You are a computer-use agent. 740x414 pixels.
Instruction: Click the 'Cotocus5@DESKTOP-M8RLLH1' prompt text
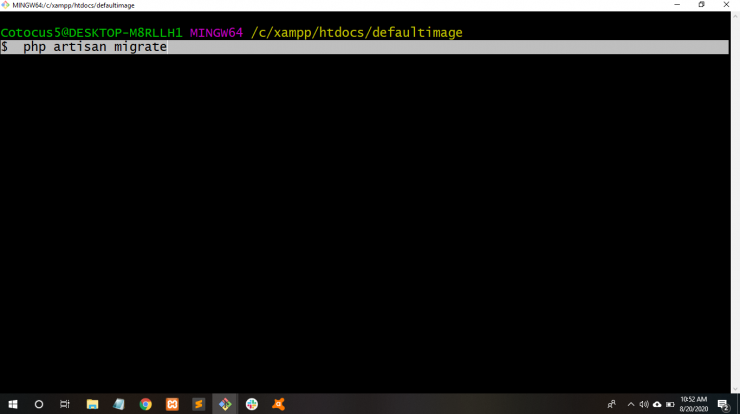click(92, 33)
